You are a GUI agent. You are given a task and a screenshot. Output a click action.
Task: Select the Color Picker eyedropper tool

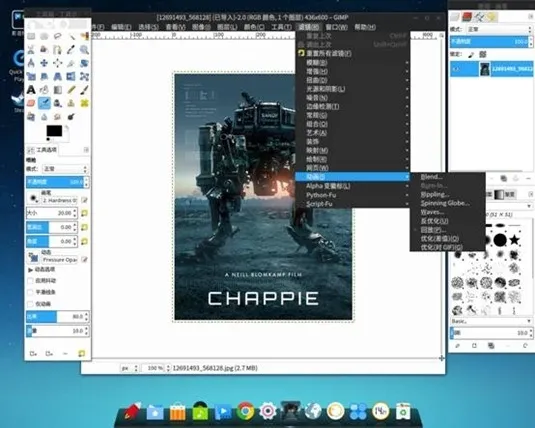[71, 49]
